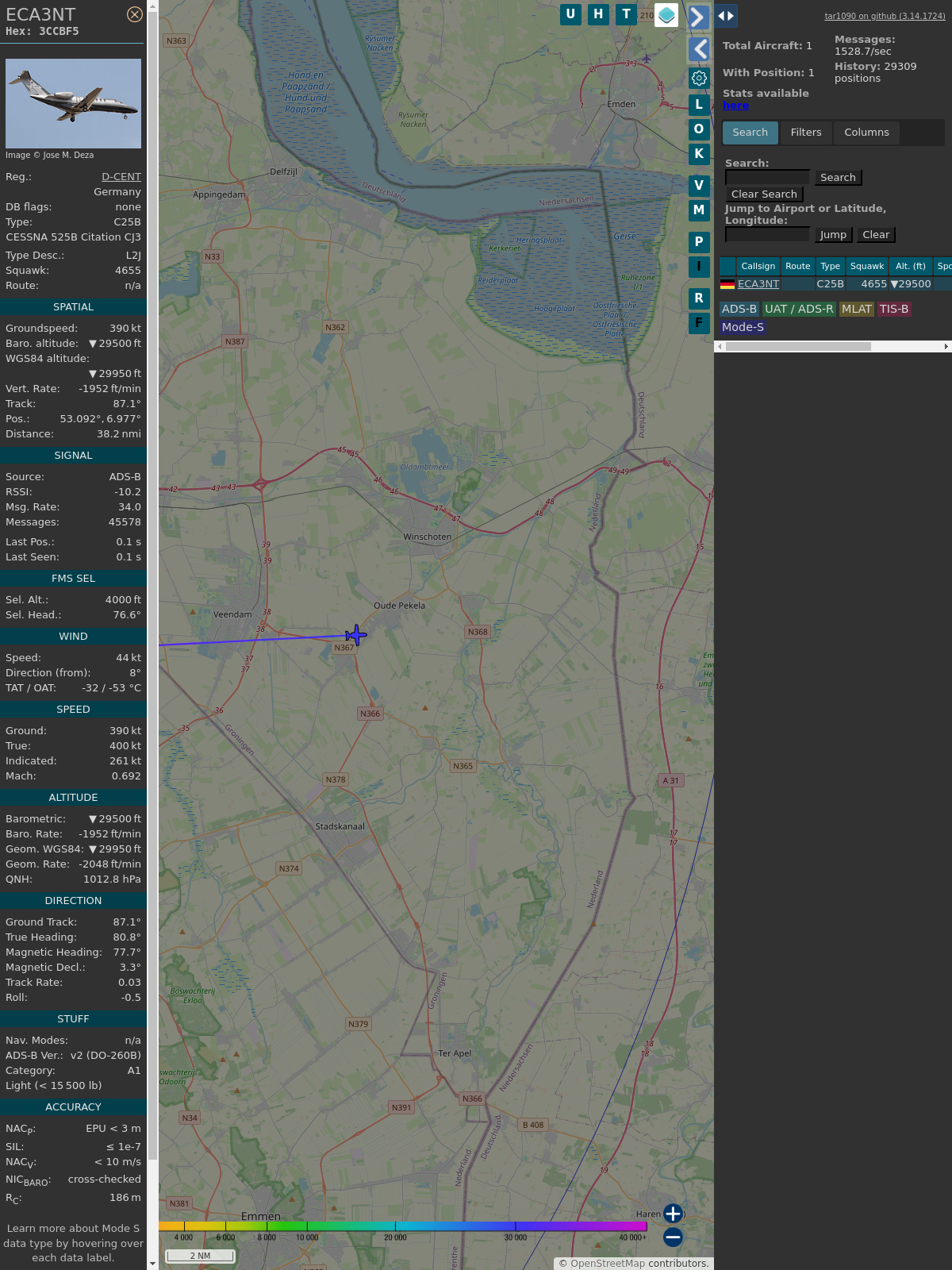This screenshot has width=952, height=1270.
Task: Click the Pos. value 53.092°, 6.977°
Action: [101, 419]
